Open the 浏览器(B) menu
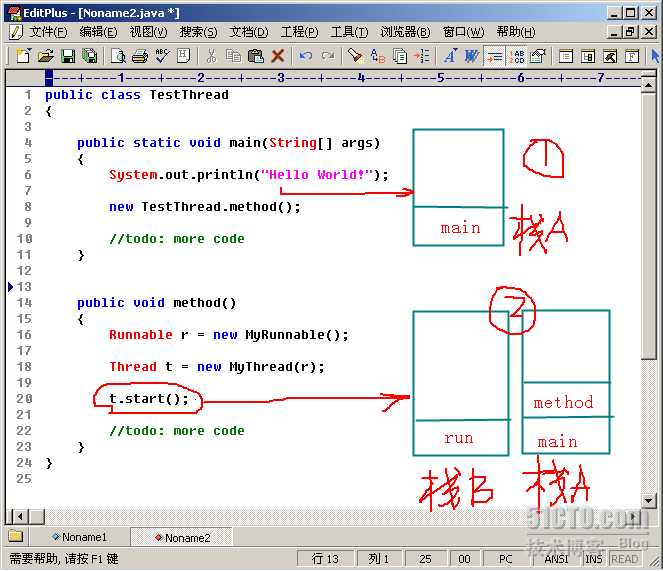Screen dimensions: 663x571 (x=405, y=32)
